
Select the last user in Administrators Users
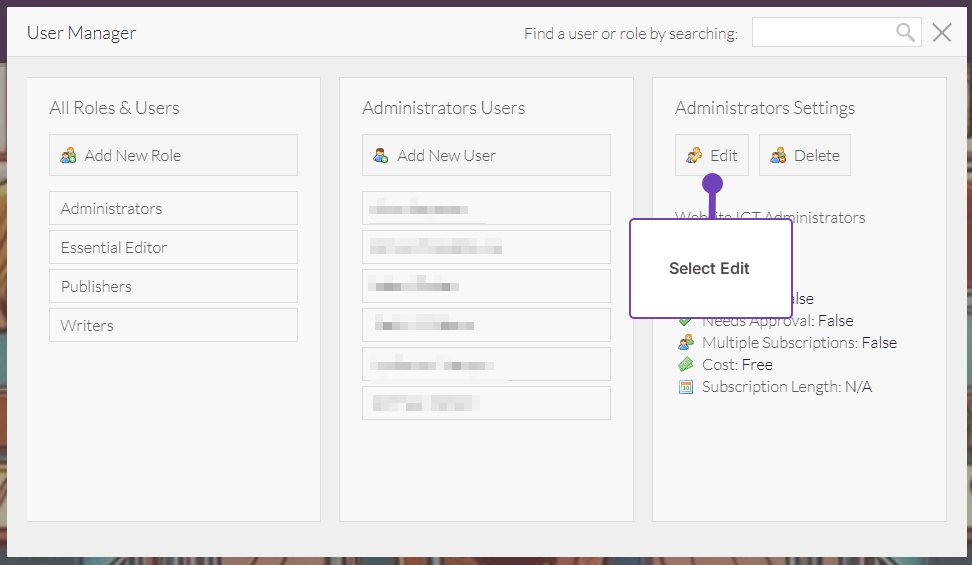click(486, 403)
